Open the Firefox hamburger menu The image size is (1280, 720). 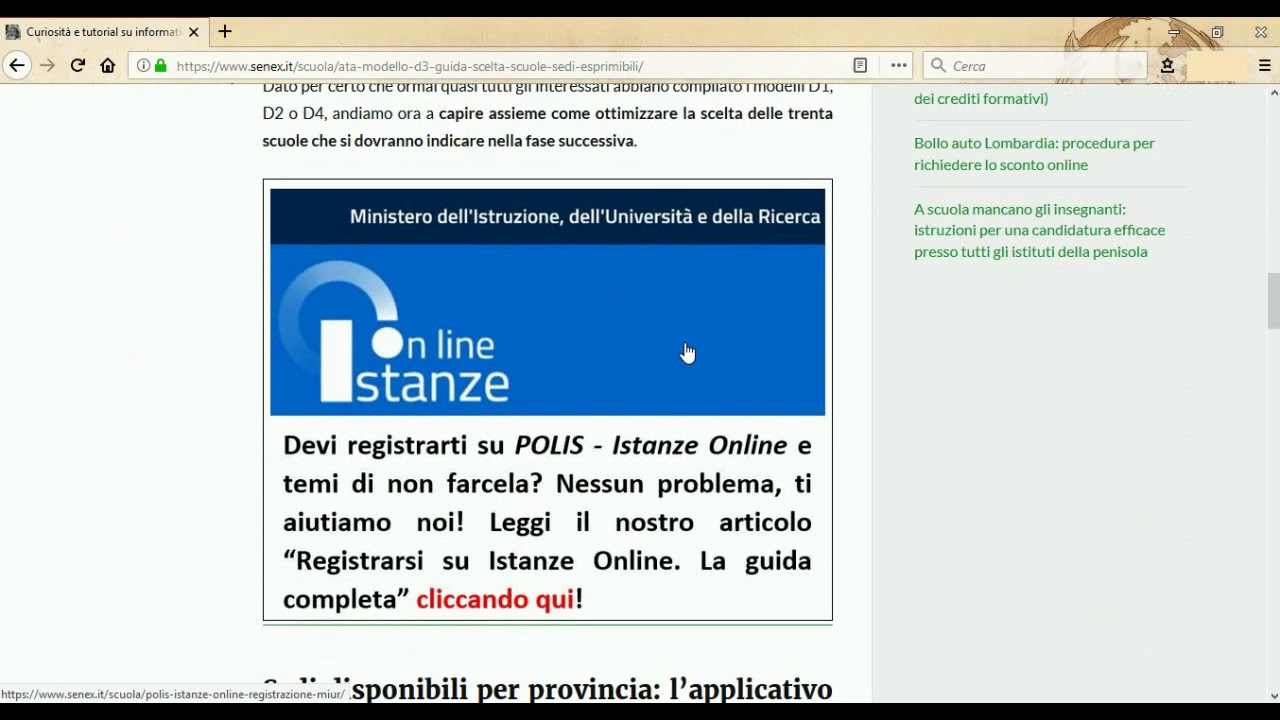[1264, 66]
